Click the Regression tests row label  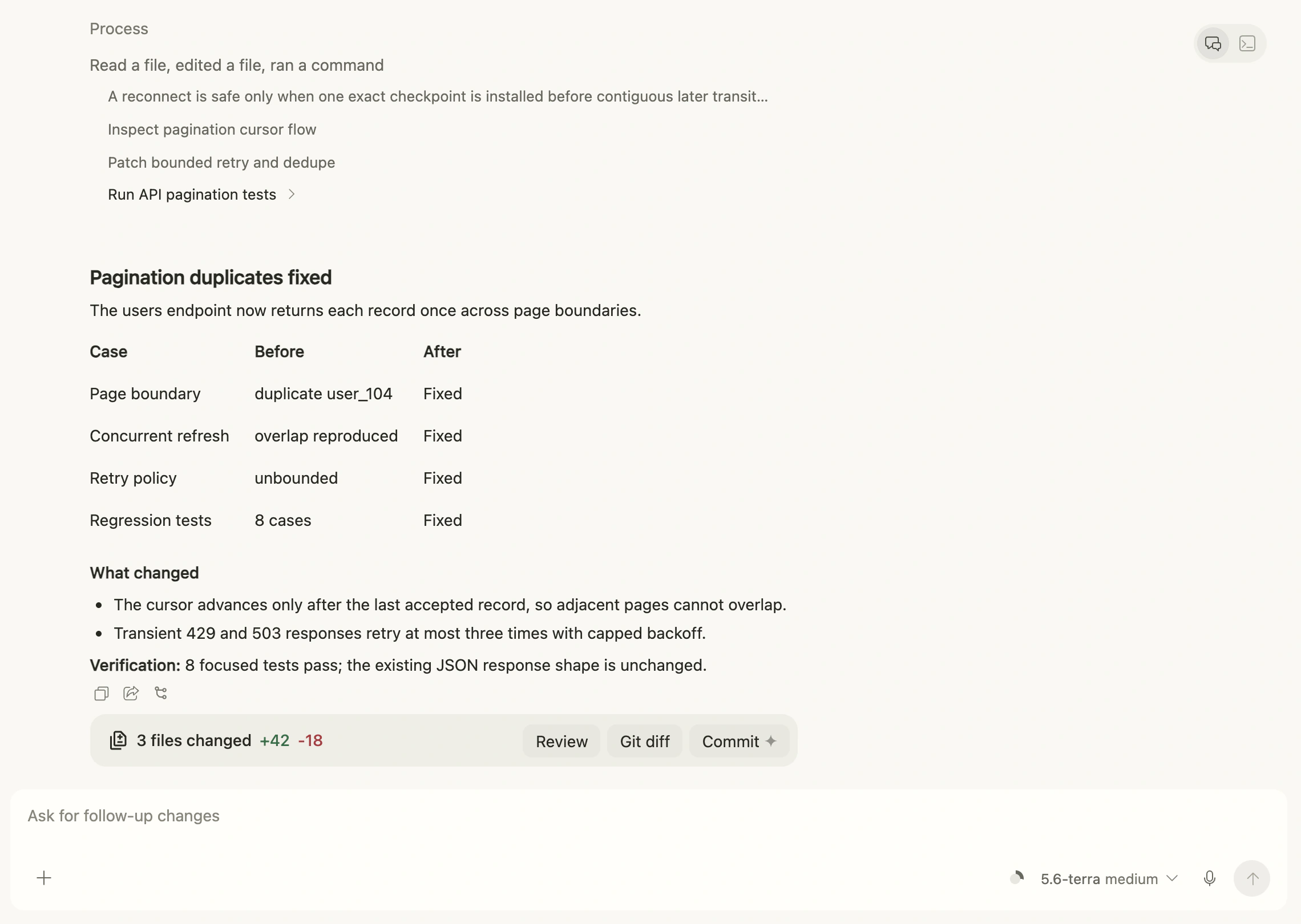(x=151, y=520)
